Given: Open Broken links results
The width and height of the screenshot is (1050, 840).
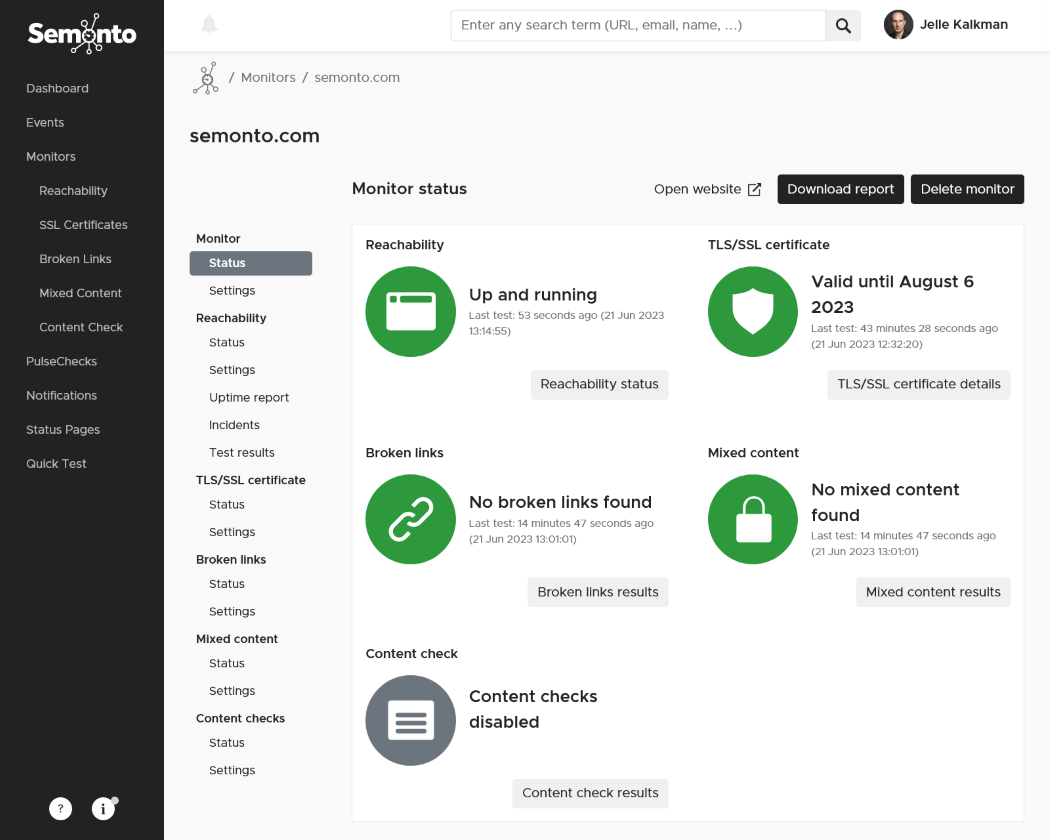Looking at the screenshot, I should (x=598, y=592).
